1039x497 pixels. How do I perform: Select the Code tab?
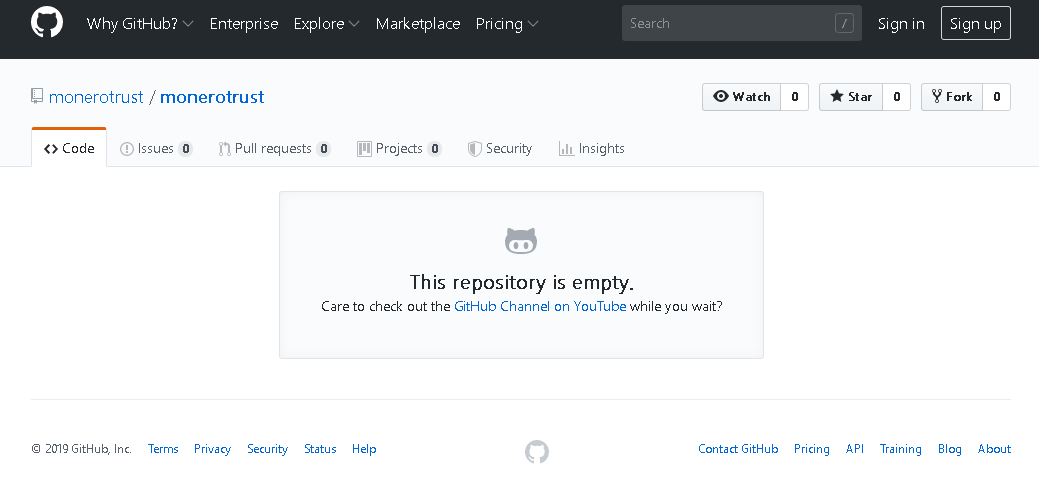[69, 148]
